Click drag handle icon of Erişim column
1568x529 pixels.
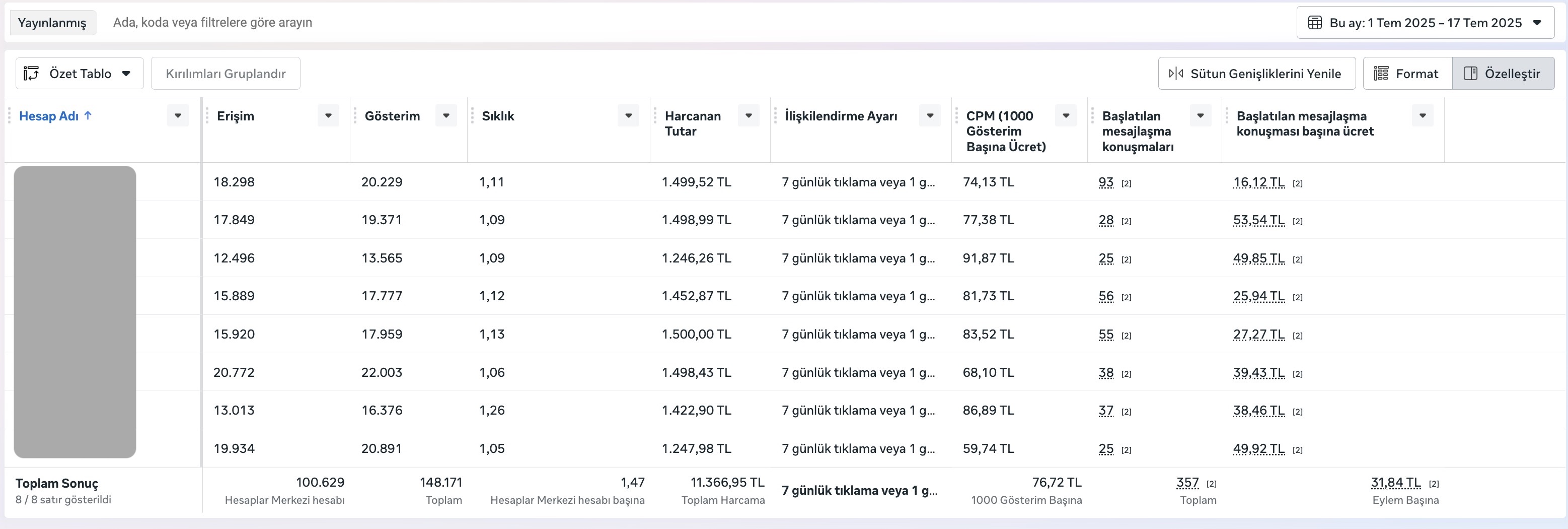click(x=207, y=116)
